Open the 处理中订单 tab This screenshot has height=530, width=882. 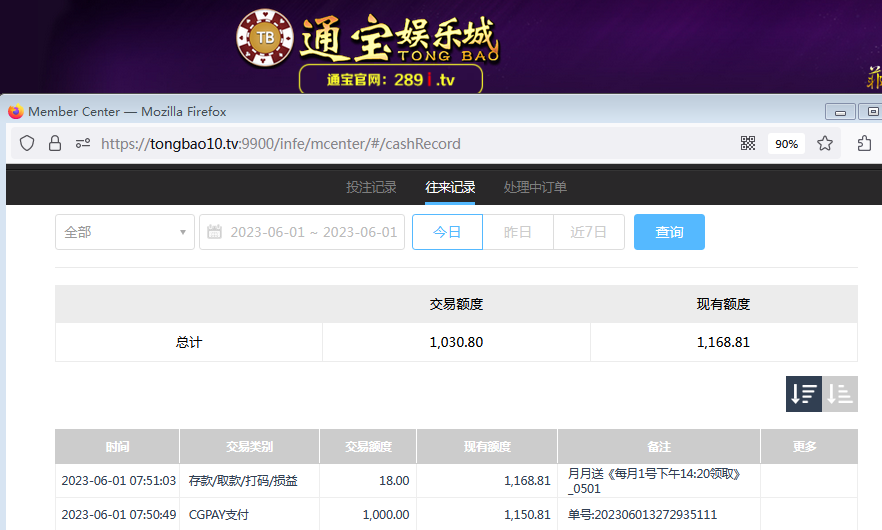pos(535,187)
